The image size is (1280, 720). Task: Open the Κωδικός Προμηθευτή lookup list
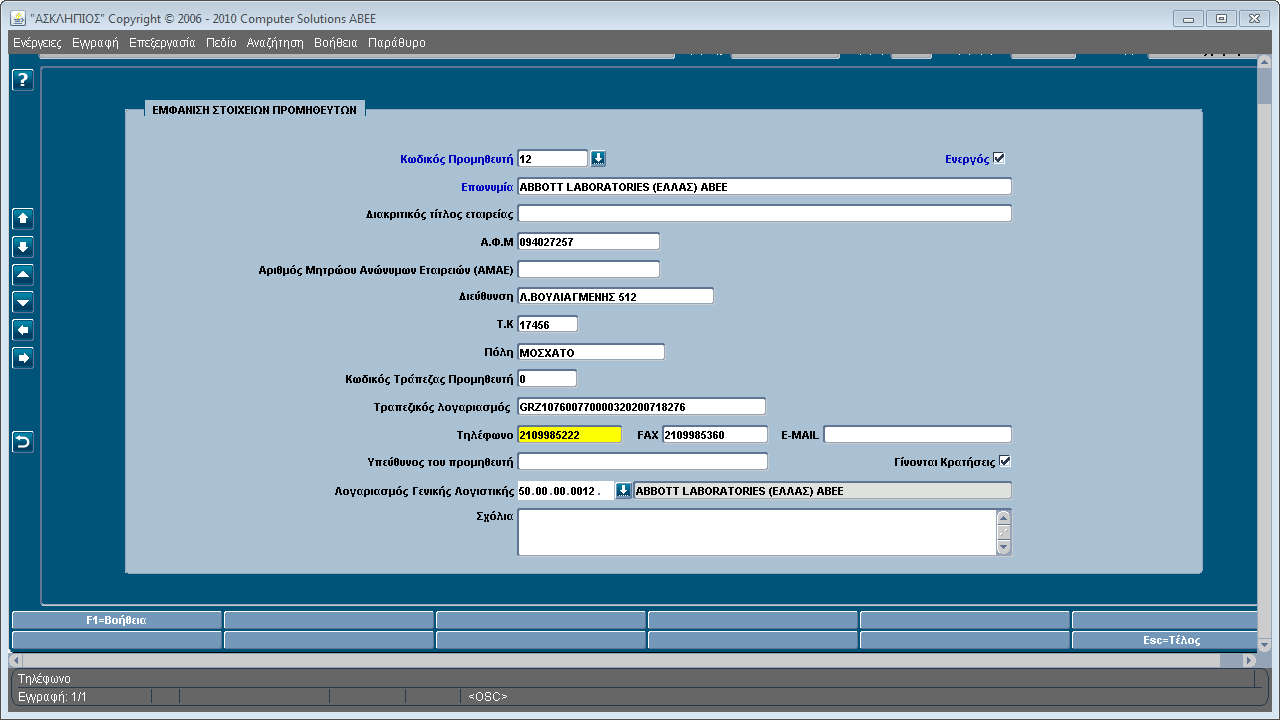coord(598,158)
